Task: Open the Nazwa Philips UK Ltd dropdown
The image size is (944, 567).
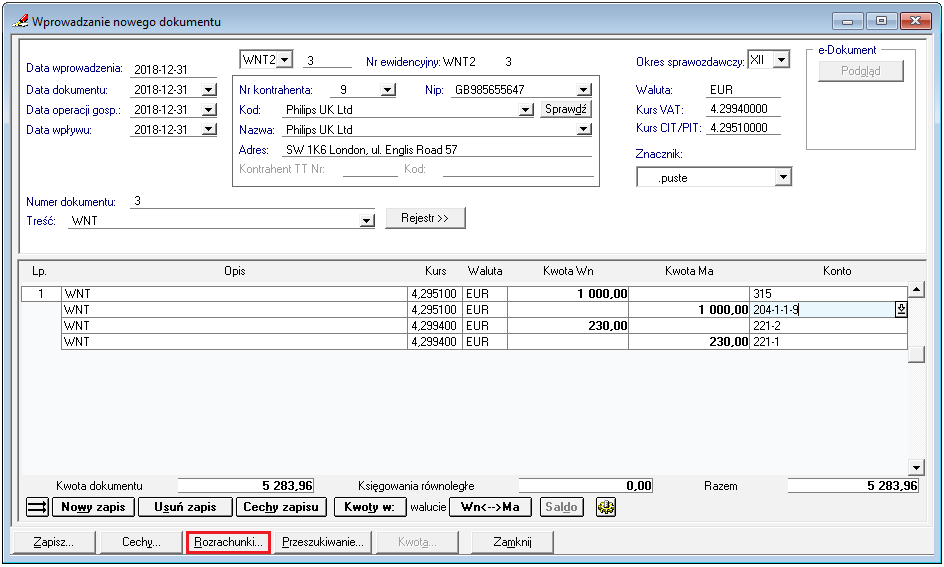Action: (583, 130)
